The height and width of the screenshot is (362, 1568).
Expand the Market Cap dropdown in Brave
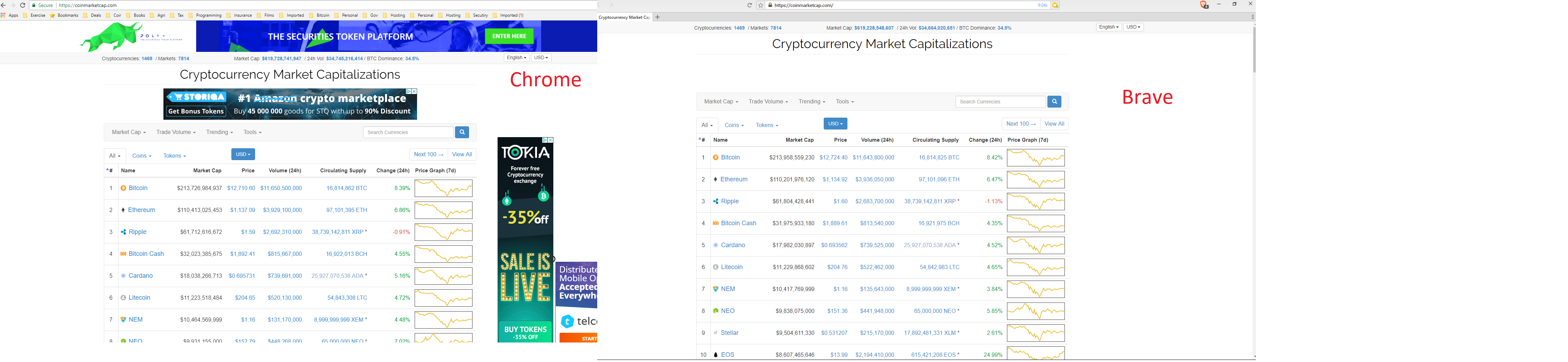721,102
